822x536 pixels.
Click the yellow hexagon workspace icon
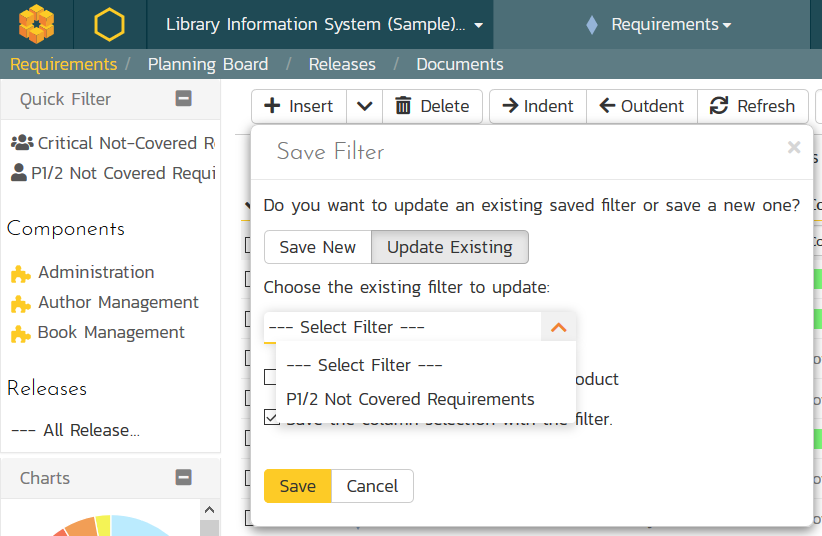(x=109, y=24)
